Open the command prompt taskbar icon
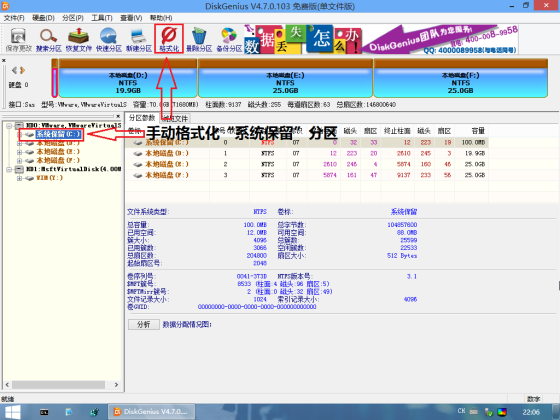This screenshot has width=560, height=420. click(44, 412)
